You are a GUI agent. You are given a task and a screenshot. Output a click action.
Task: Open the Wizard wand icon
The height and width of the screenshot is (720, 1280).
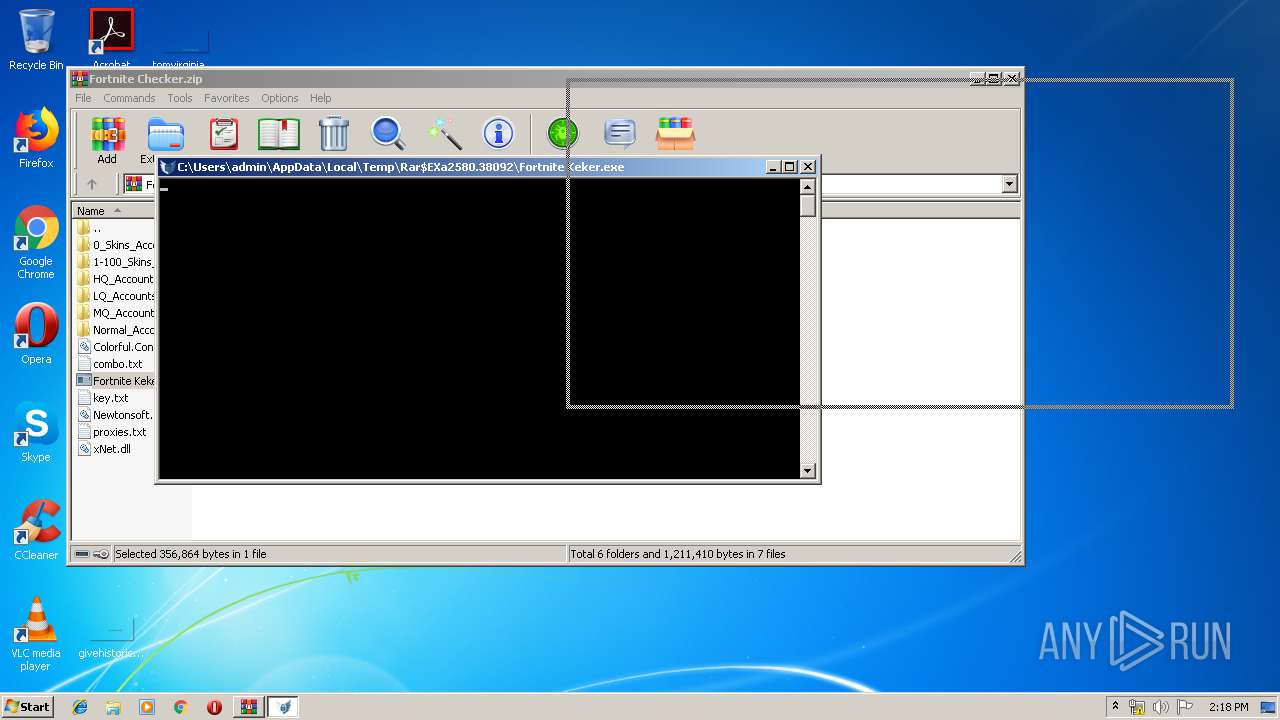444,133
